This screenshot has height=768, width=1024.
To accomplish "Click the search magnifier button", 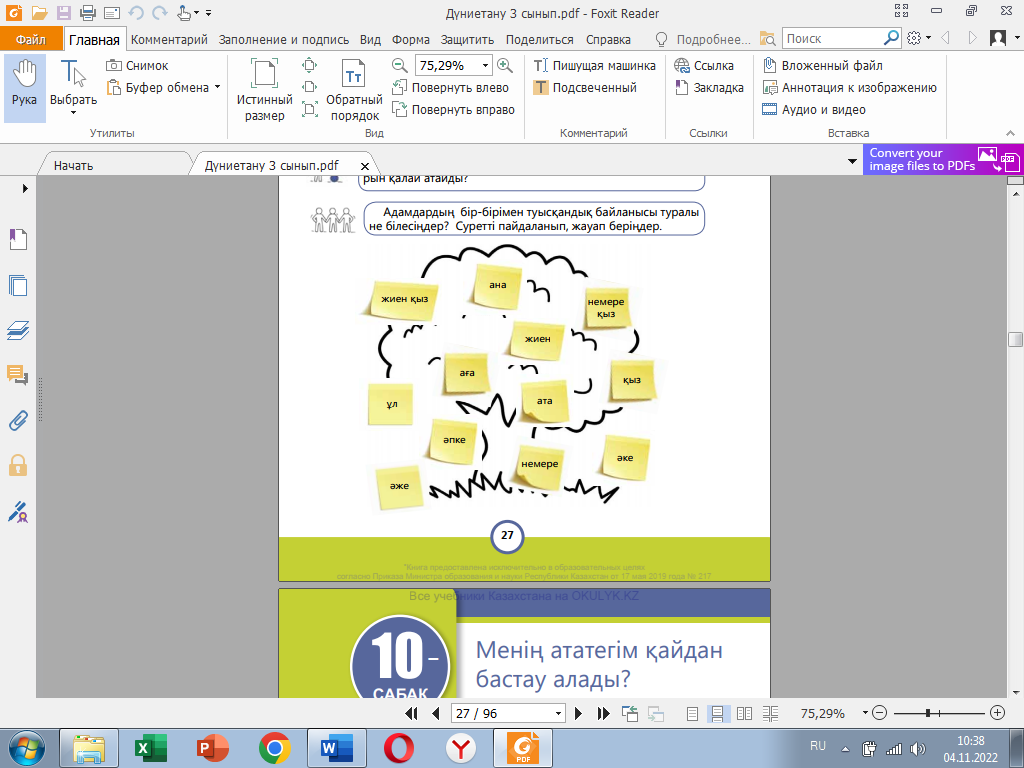I will [892, 39].
